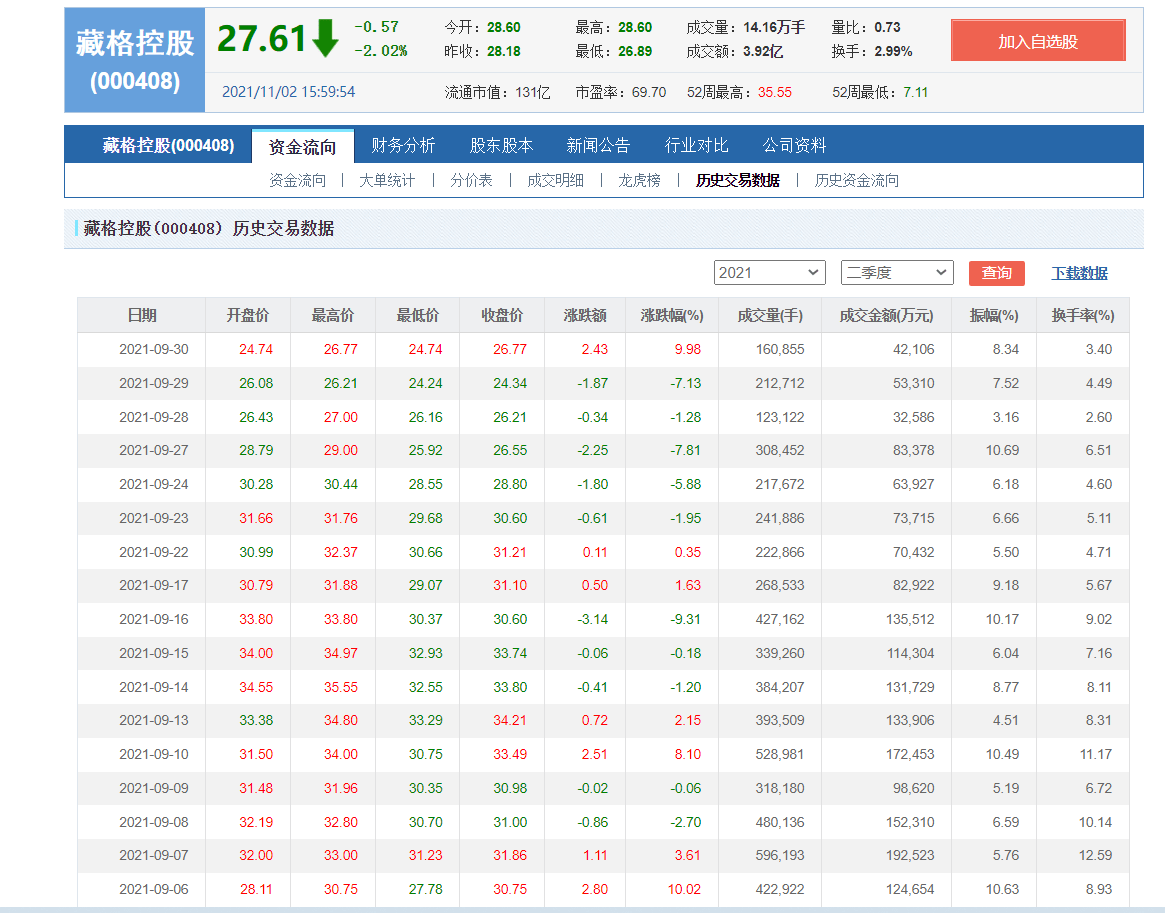Open the 龙虎榜 sub-menu link
This screenshot has height=913, width=1165.
click(639, 180)
